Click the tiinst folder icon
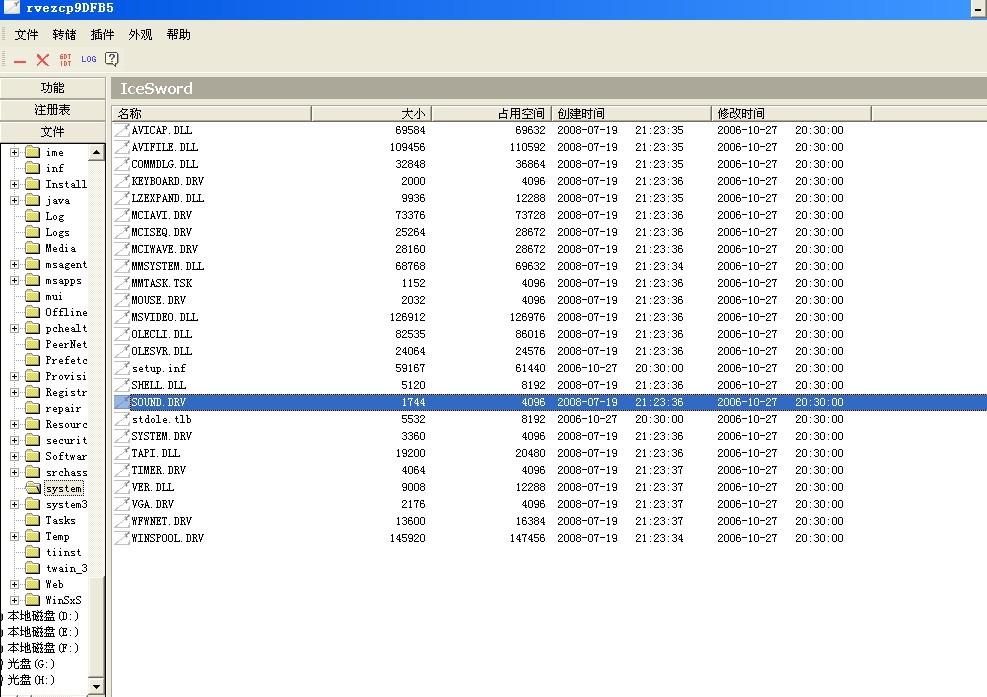Viewport: 987px width, 697px height. pyautogui.click(x=33, y=552)
